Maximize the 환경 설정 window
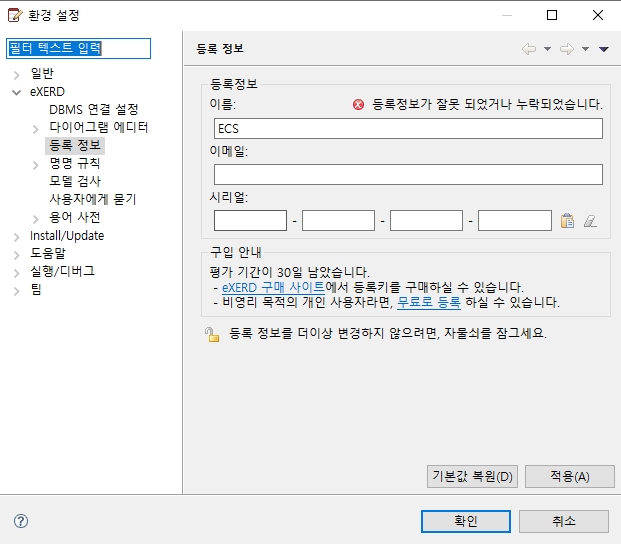Screen dimensions: 621x544 pyautogui.click(x=552, y=15)
